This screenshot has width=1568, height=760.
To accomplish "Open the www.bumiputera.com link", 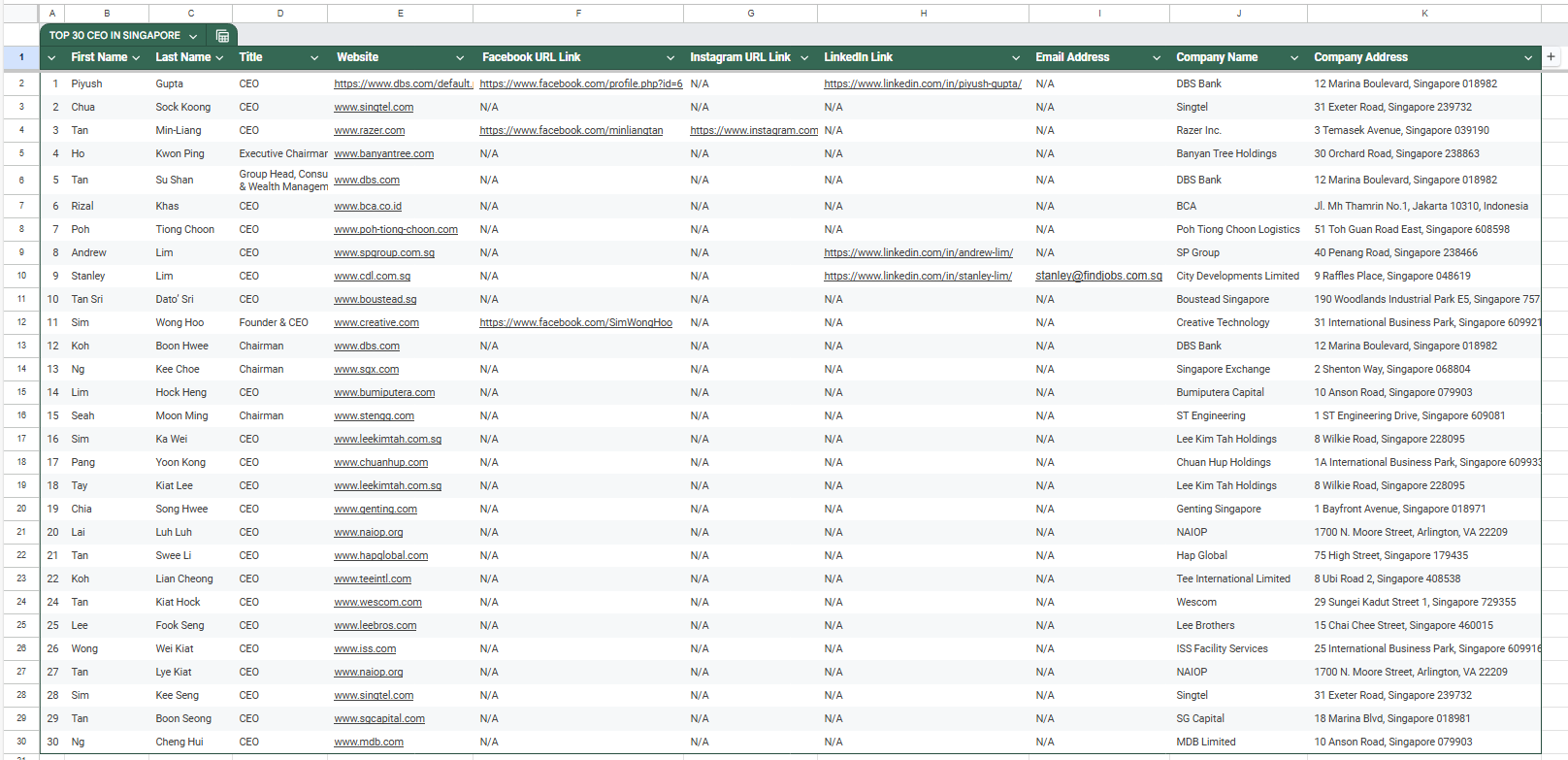I will coord(384,393).
